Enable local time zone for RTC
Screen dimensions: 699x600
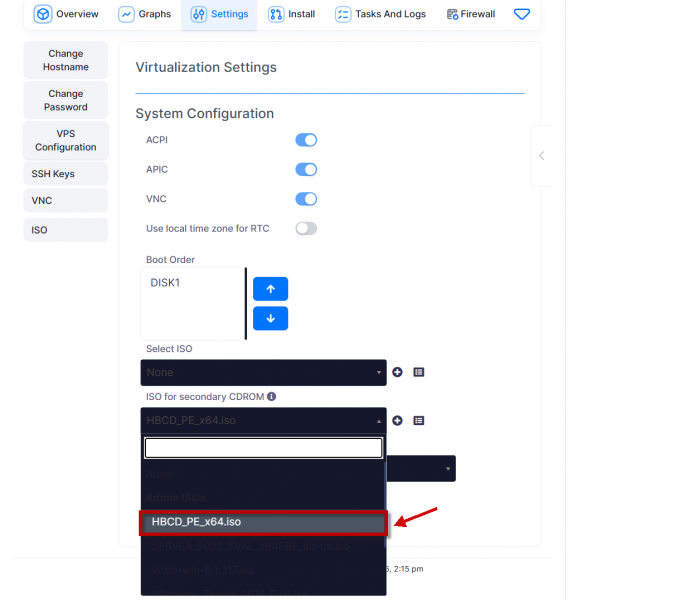click(x=306, y=228)
